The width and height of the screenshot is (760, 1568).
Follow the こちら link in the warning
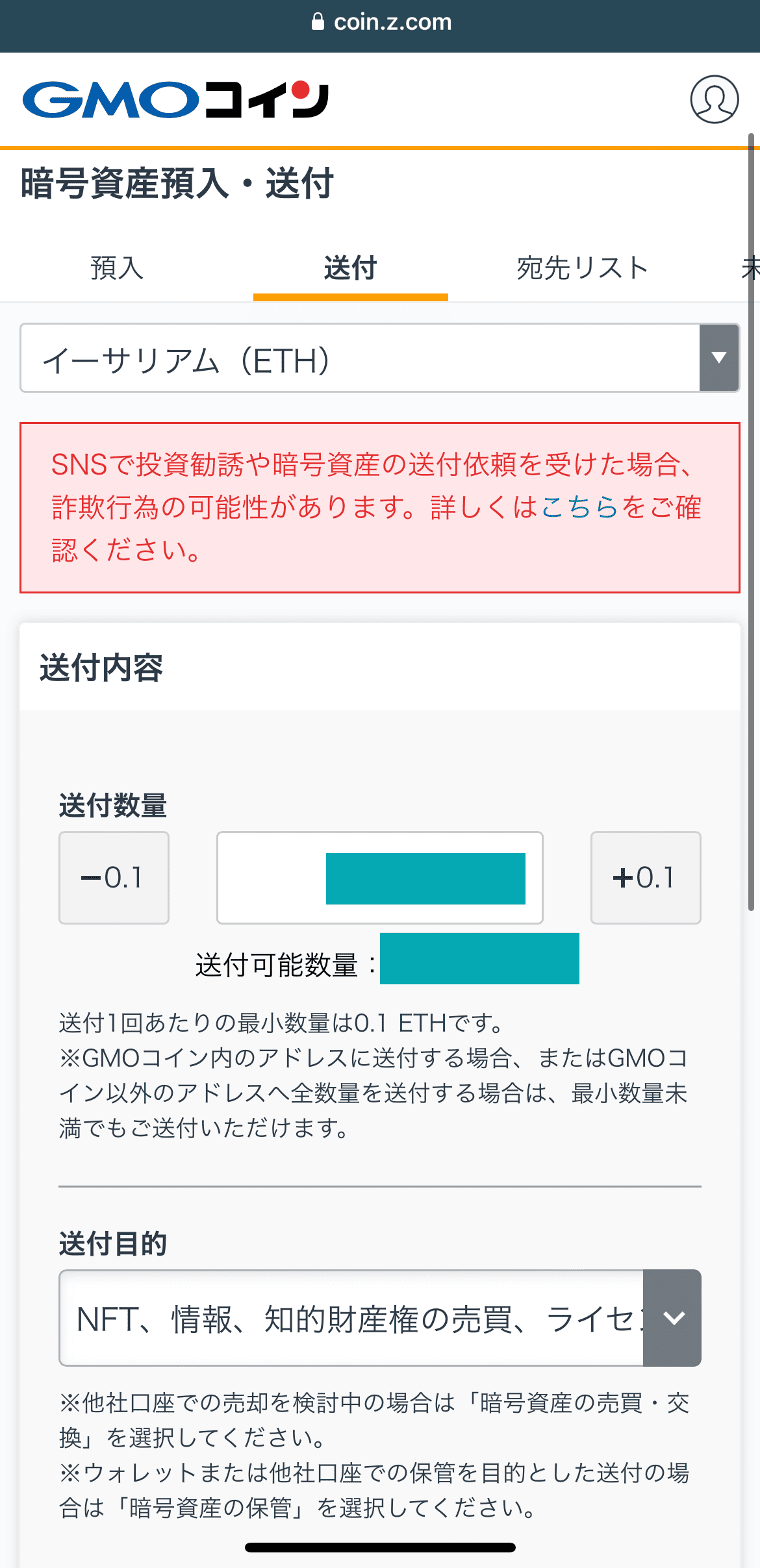[579, 507]
